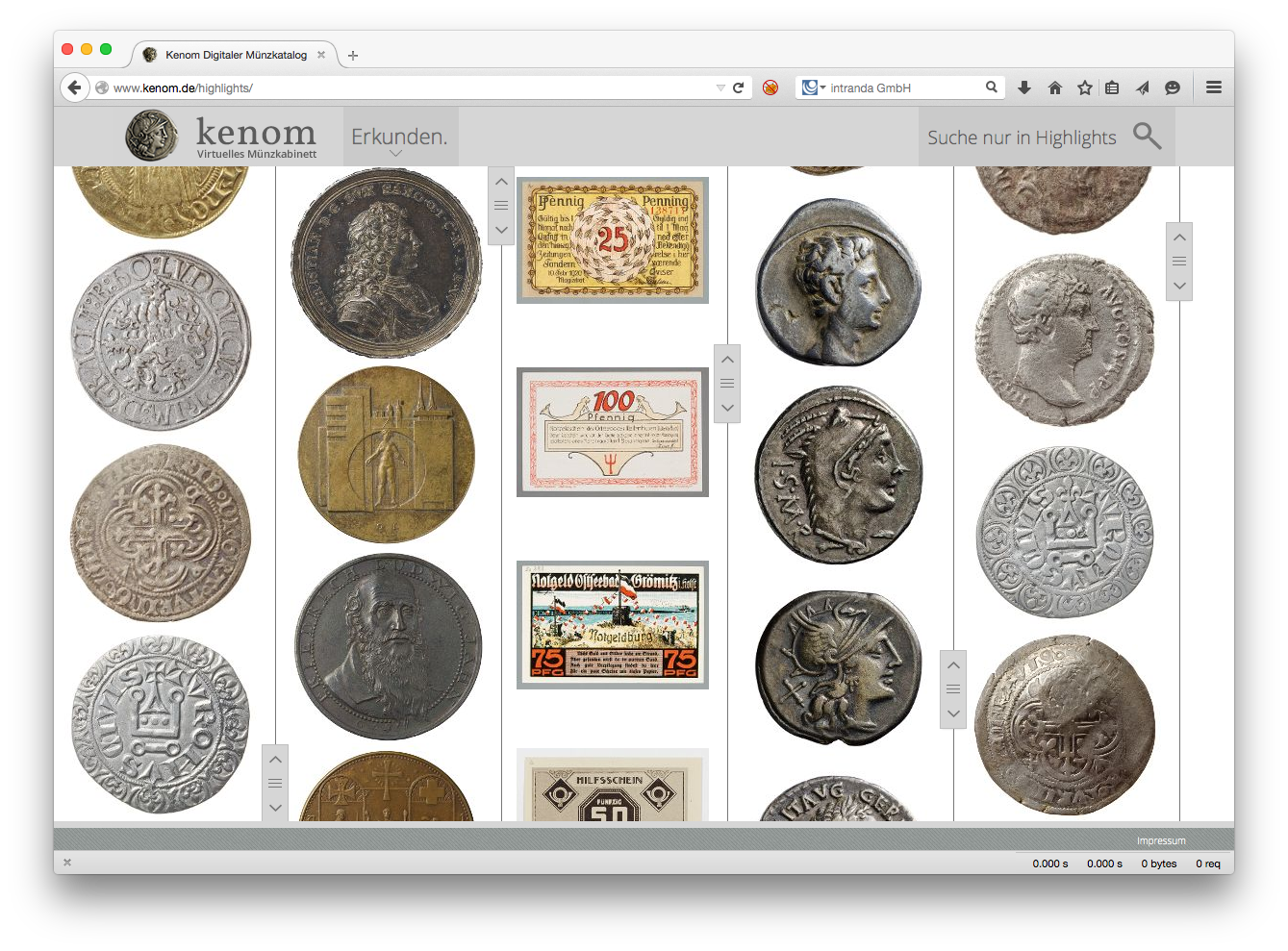The height and width of the screenshot is (951, 1288).
Task: Click the ad blocker icon beside the reload button
Action: (x=770, y=88)
